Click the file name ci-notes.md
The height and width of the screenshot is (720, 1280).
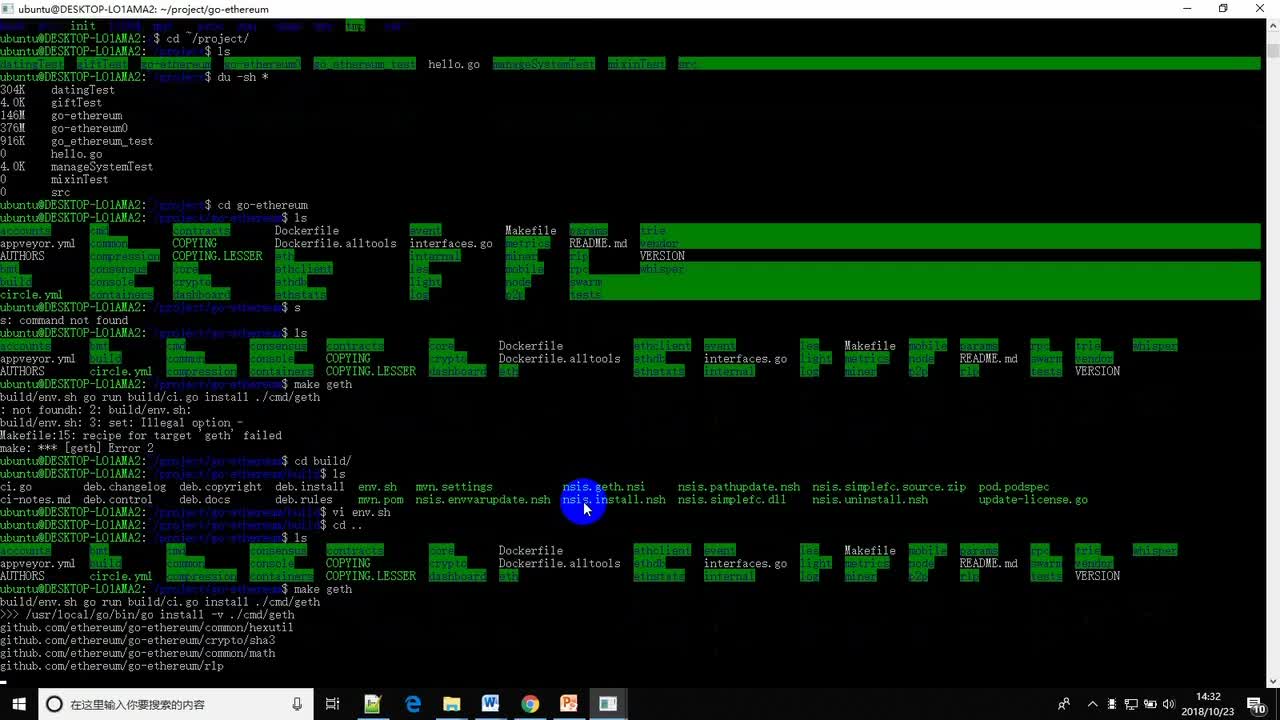[x=35, y=500]
